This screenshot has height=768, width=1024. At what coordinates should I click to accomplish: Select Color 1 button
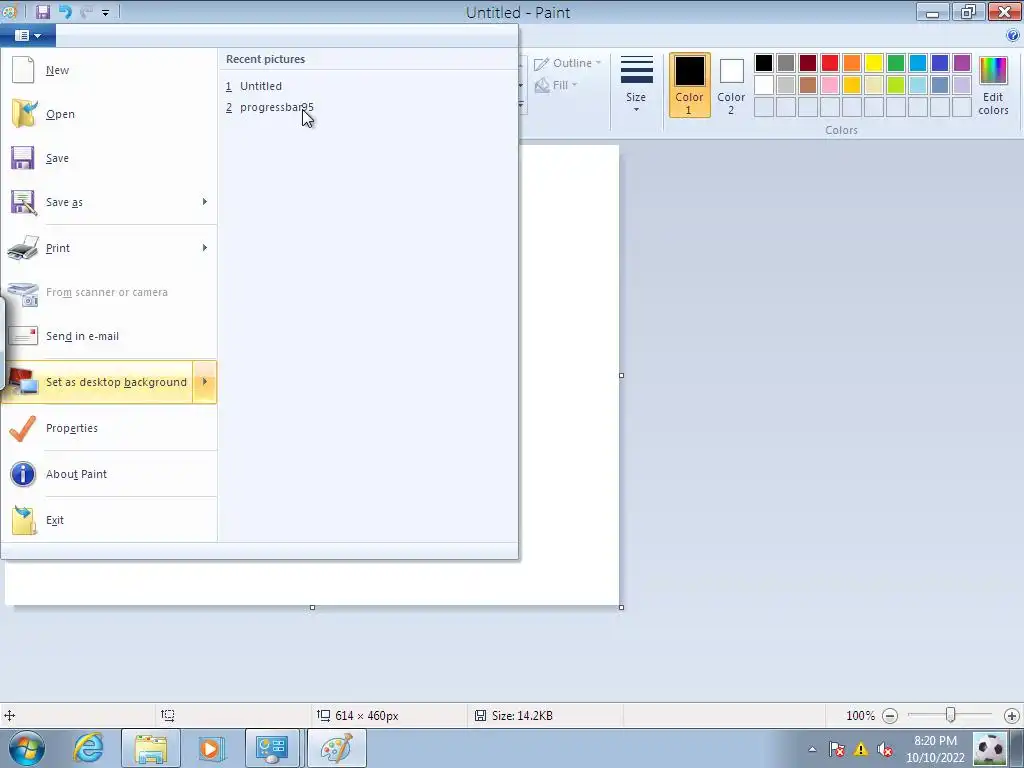689,86
